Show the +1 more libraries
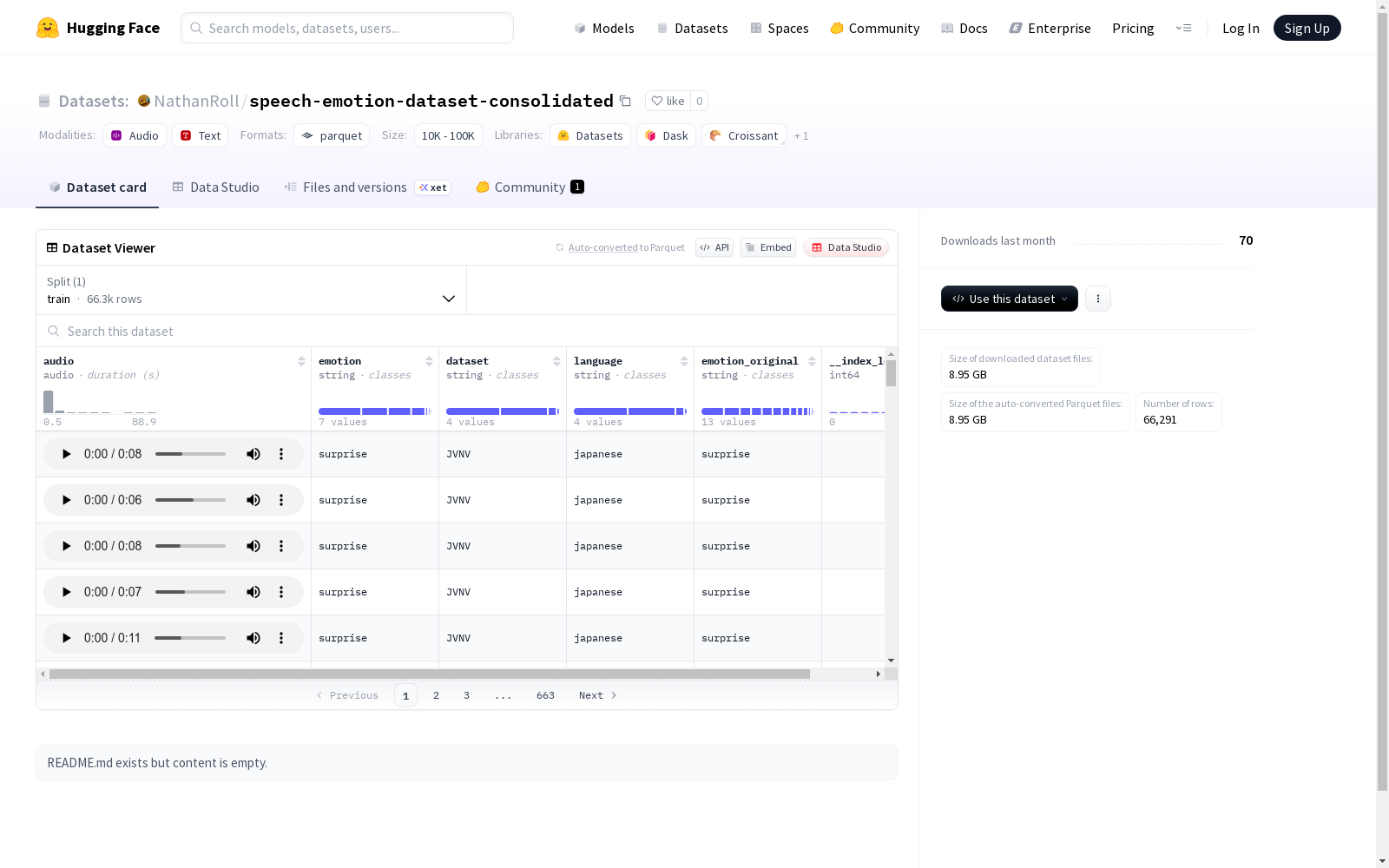 click(x=801, y=135)
